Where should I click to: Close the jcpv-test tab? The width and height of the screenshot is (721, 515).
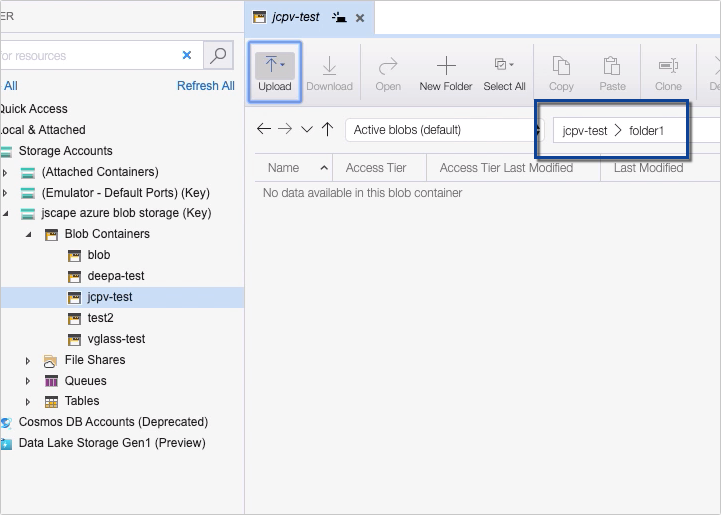[x=360, y=18]
